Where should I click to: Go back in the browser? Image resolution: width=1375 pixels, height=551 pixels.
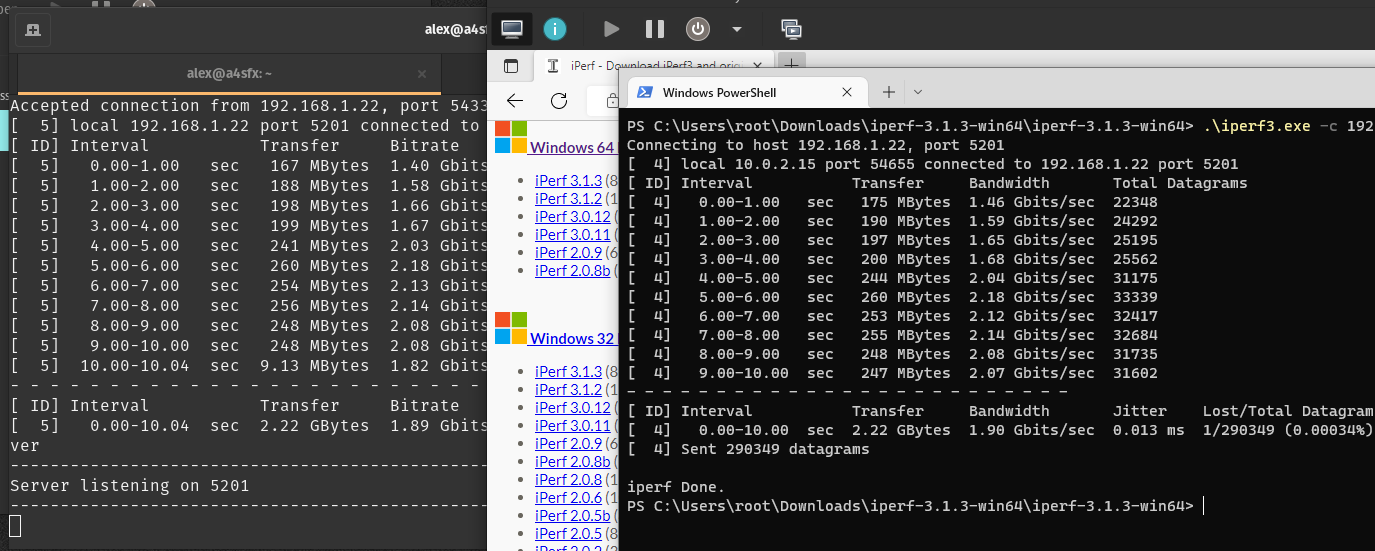click(515, 100)
